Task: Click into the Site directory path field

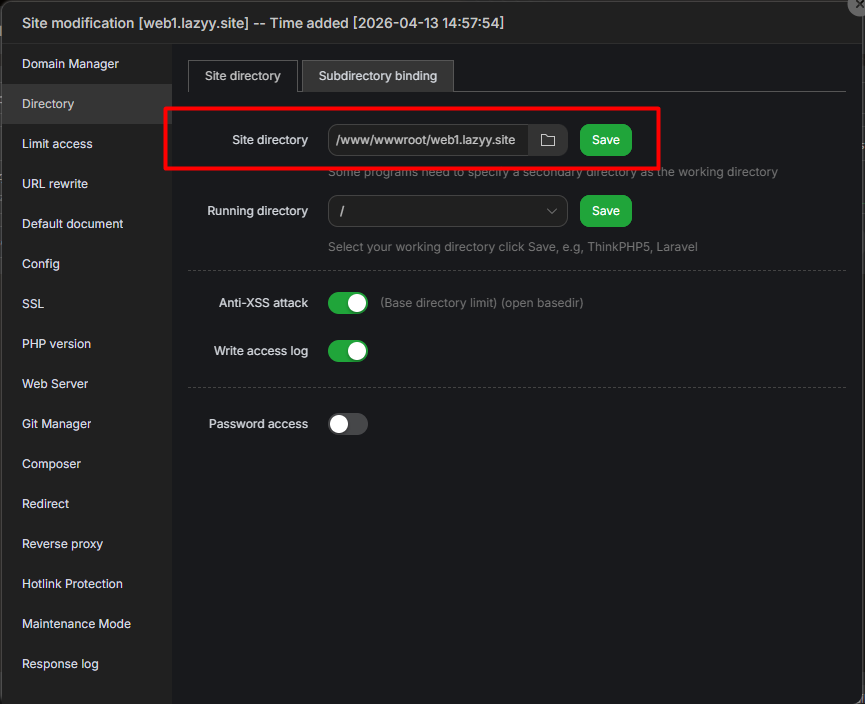Action: (x=427, y=140)
